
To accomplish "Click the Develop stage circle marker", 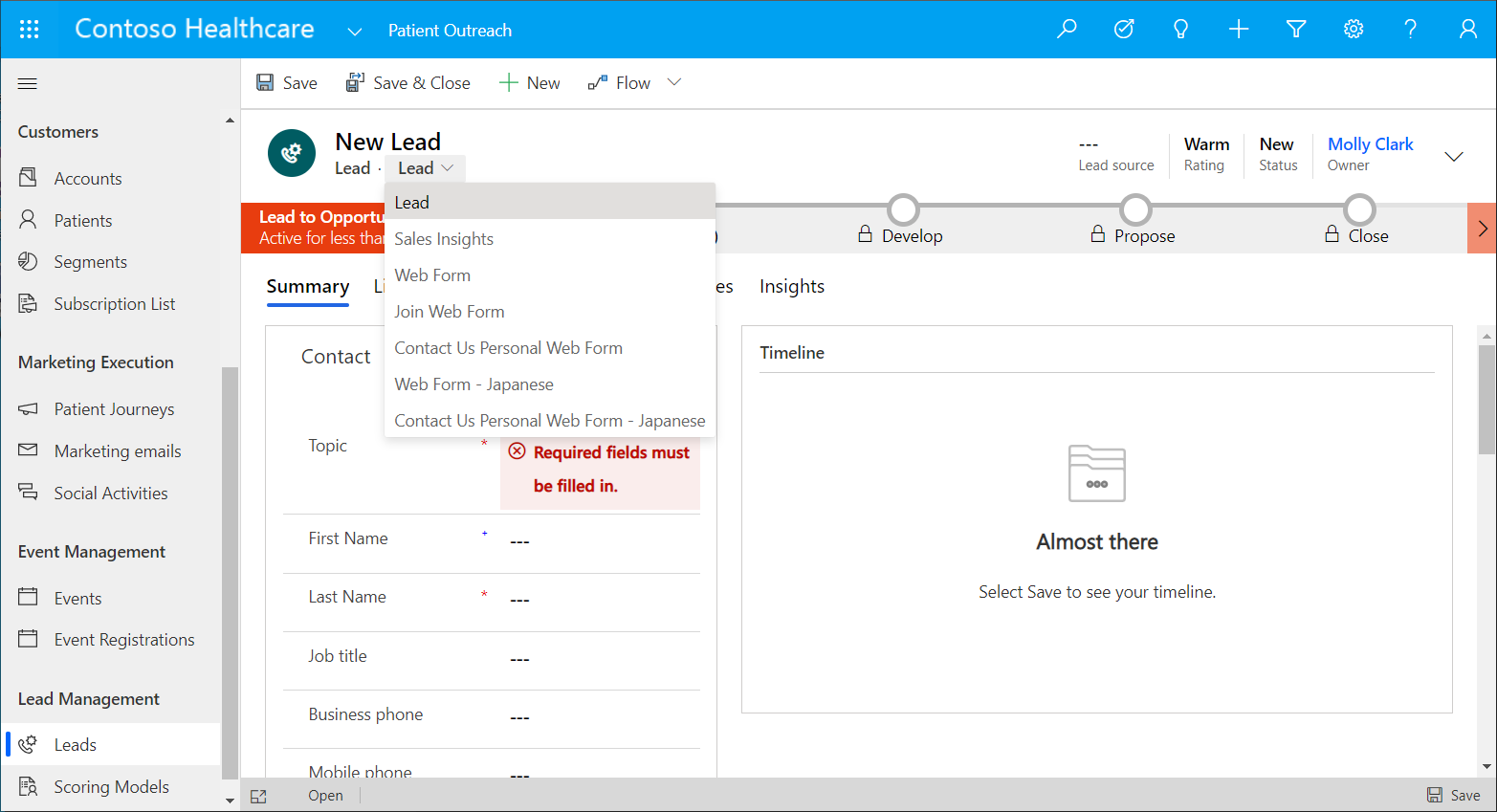I will [903, 209].
